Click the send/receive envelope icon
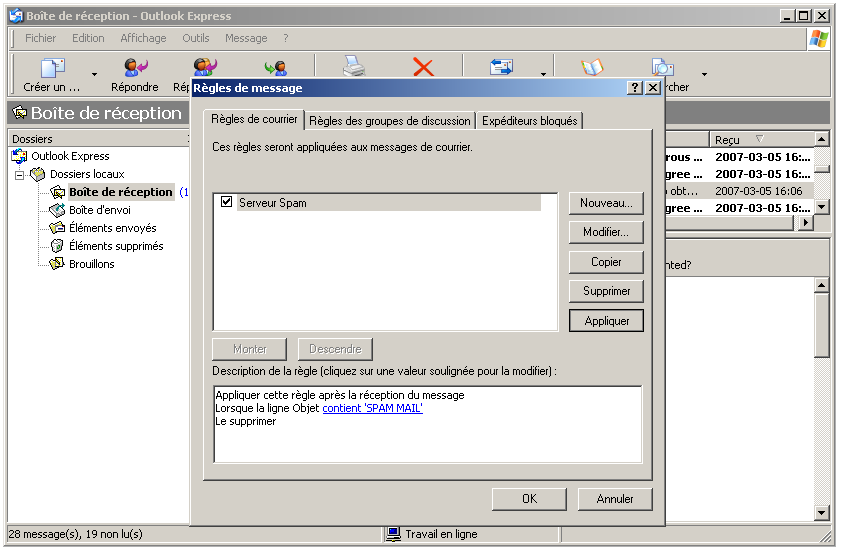 click(x=502, y=67)
